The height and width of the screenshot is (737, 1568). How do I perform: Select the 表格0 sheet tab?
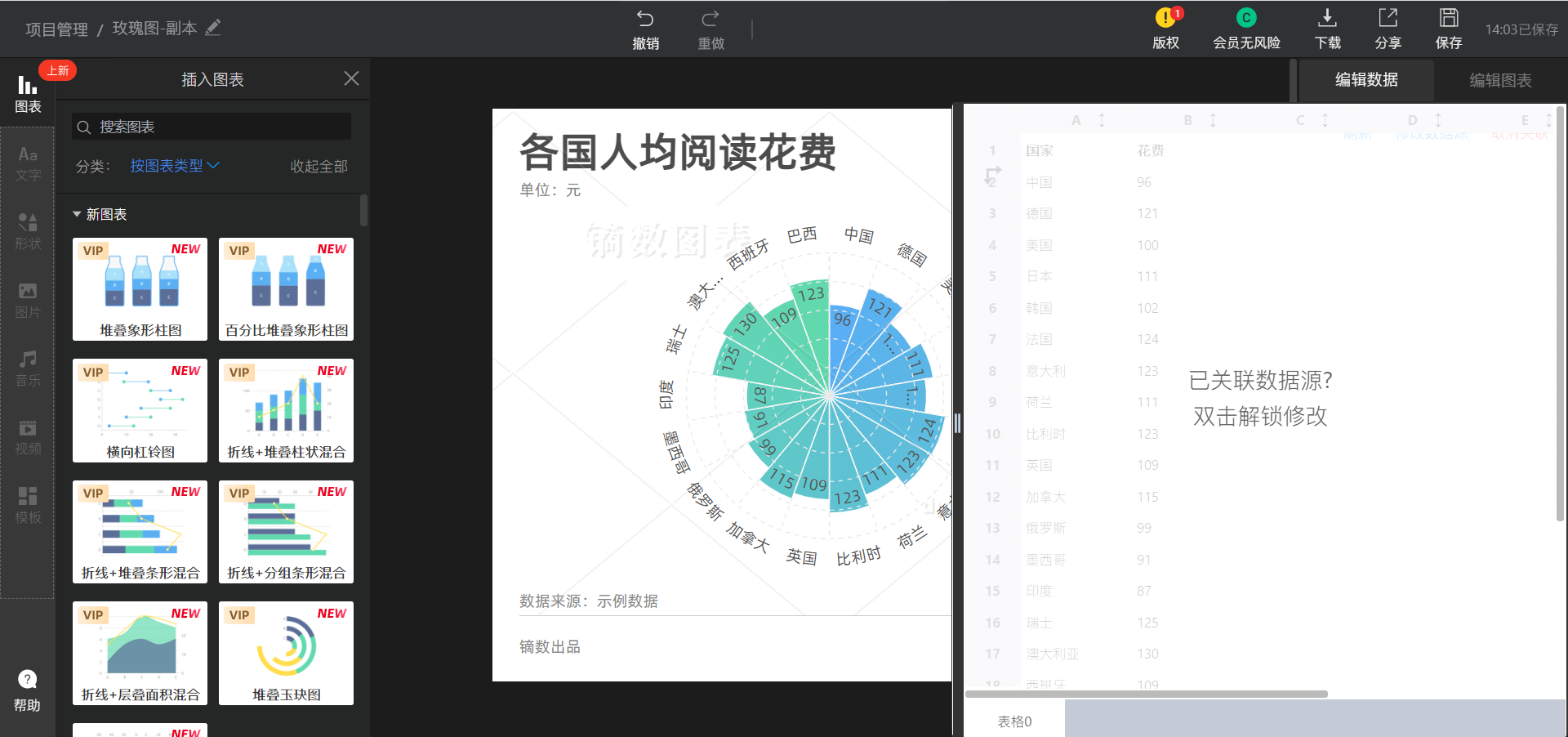click(x=1014, y=721)
